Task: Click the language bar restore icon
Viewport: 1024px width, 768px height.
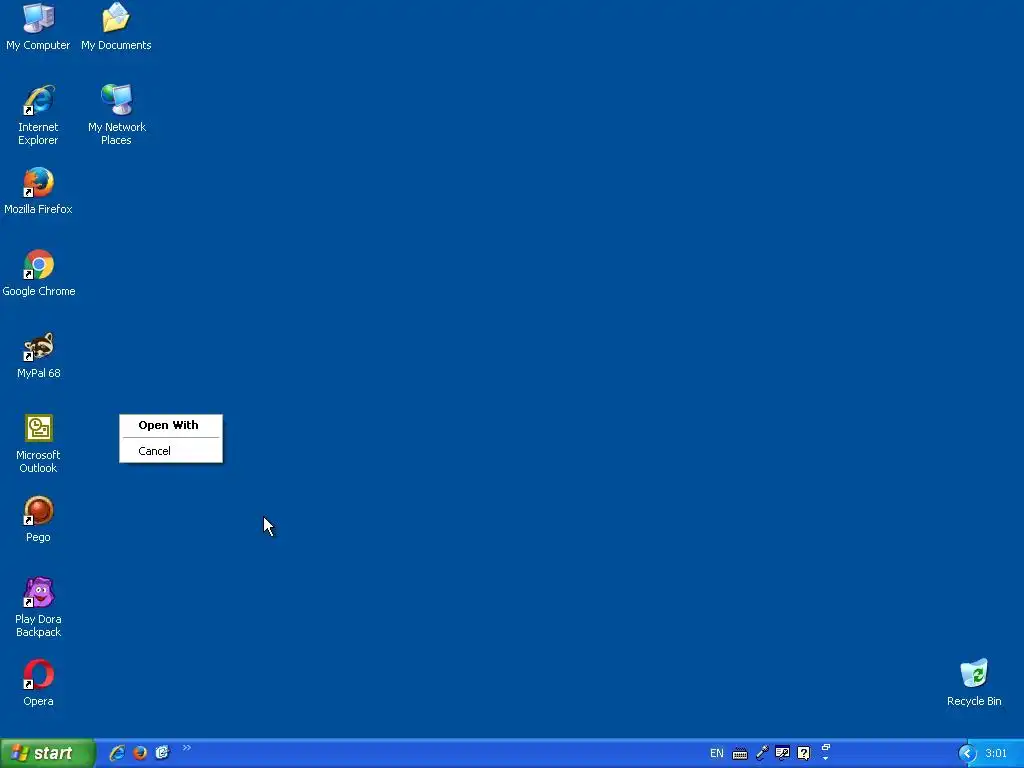Action: point(826,748)
